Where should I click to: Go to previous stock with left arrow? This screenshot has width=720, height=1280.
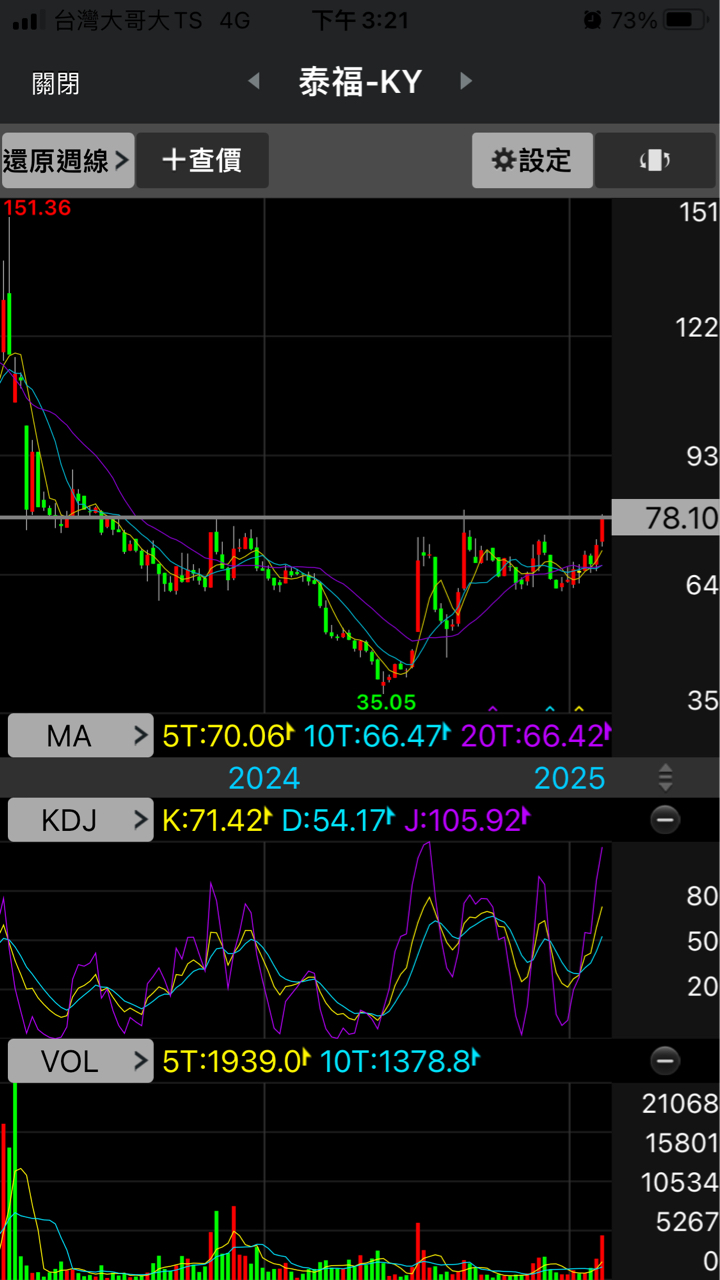[x=254, y=82]
